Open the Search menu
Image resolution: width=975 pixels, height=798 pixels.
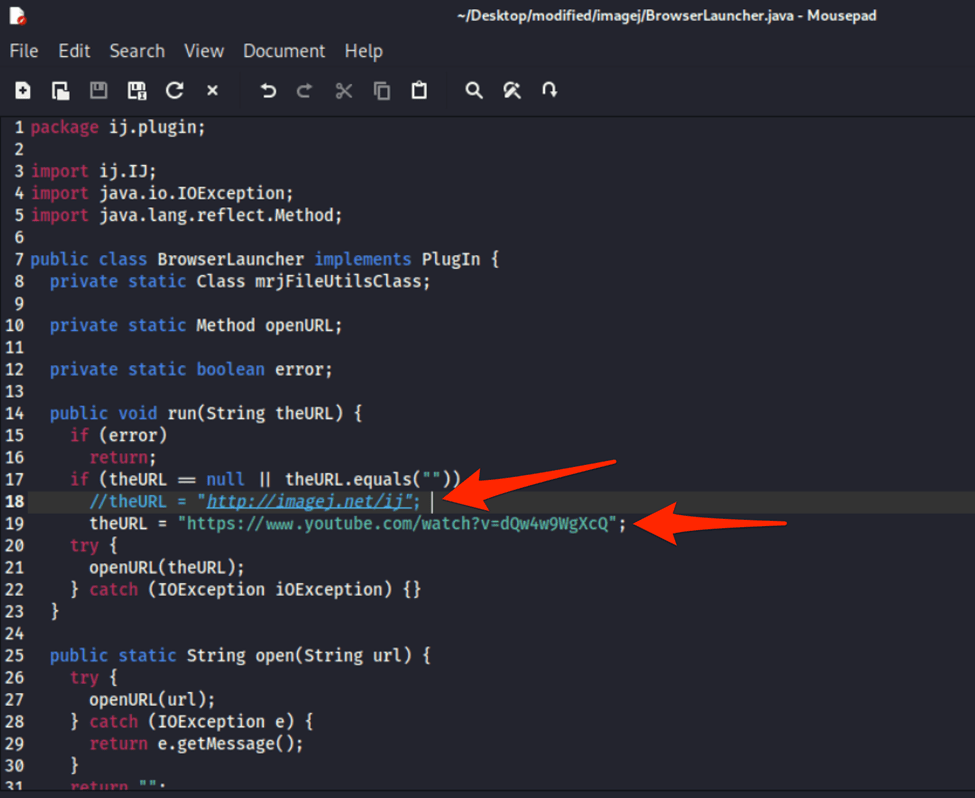click(137, 51)
